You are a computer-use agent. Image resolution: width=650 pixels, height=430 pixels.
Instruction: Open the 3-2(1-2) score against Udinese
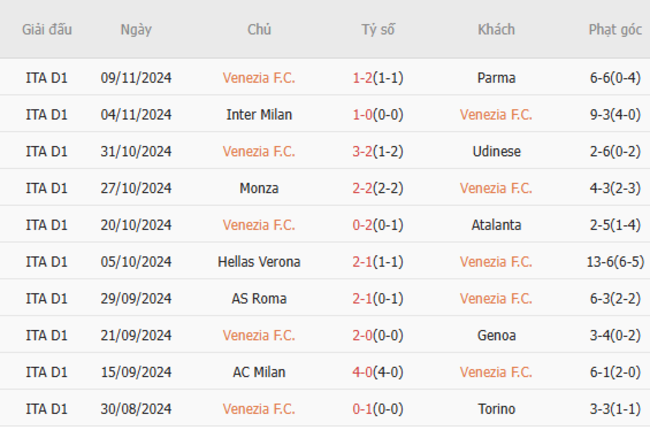point(378,151)
